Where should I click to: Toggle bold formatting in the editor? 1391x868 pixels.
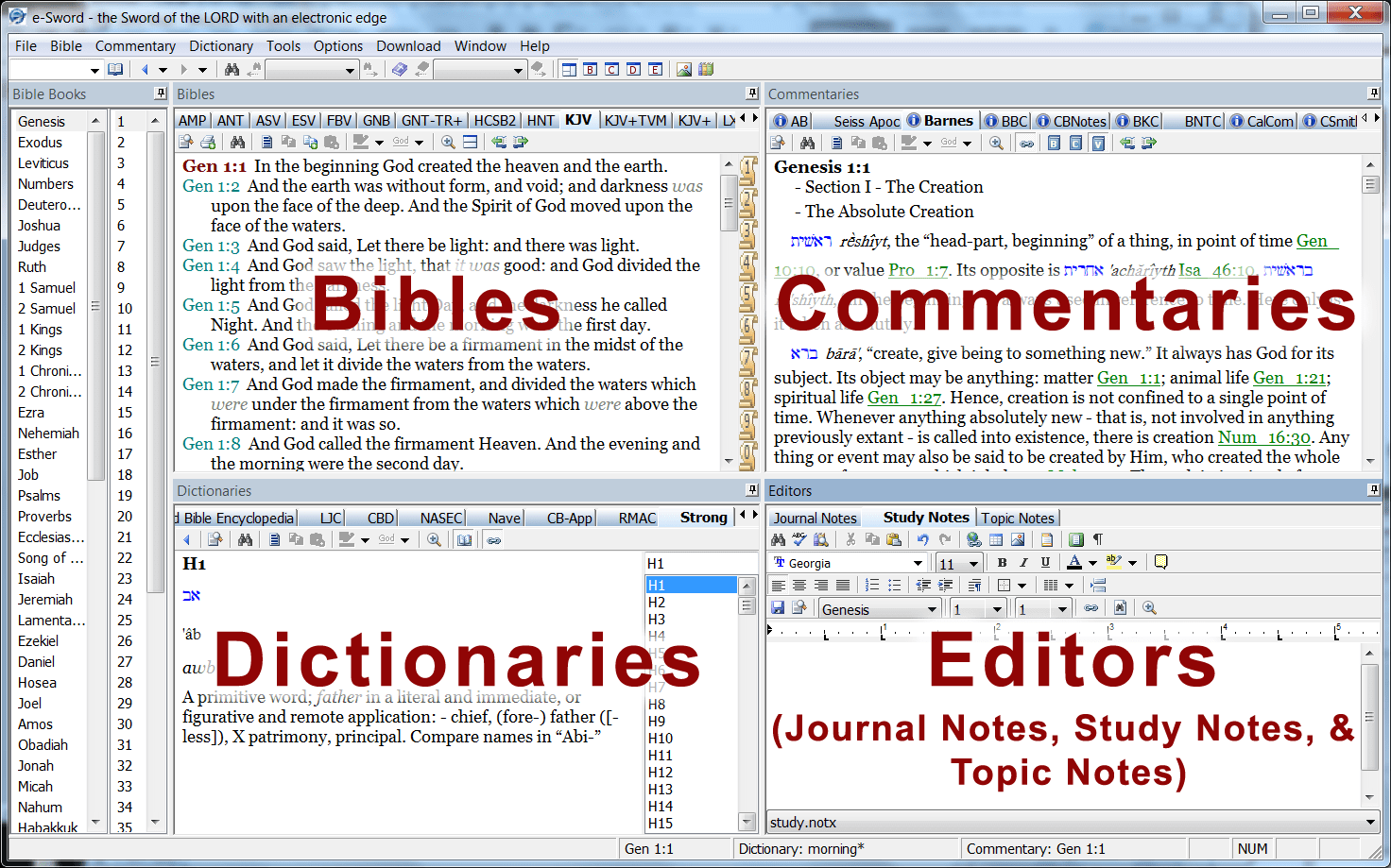point(1002,562)
